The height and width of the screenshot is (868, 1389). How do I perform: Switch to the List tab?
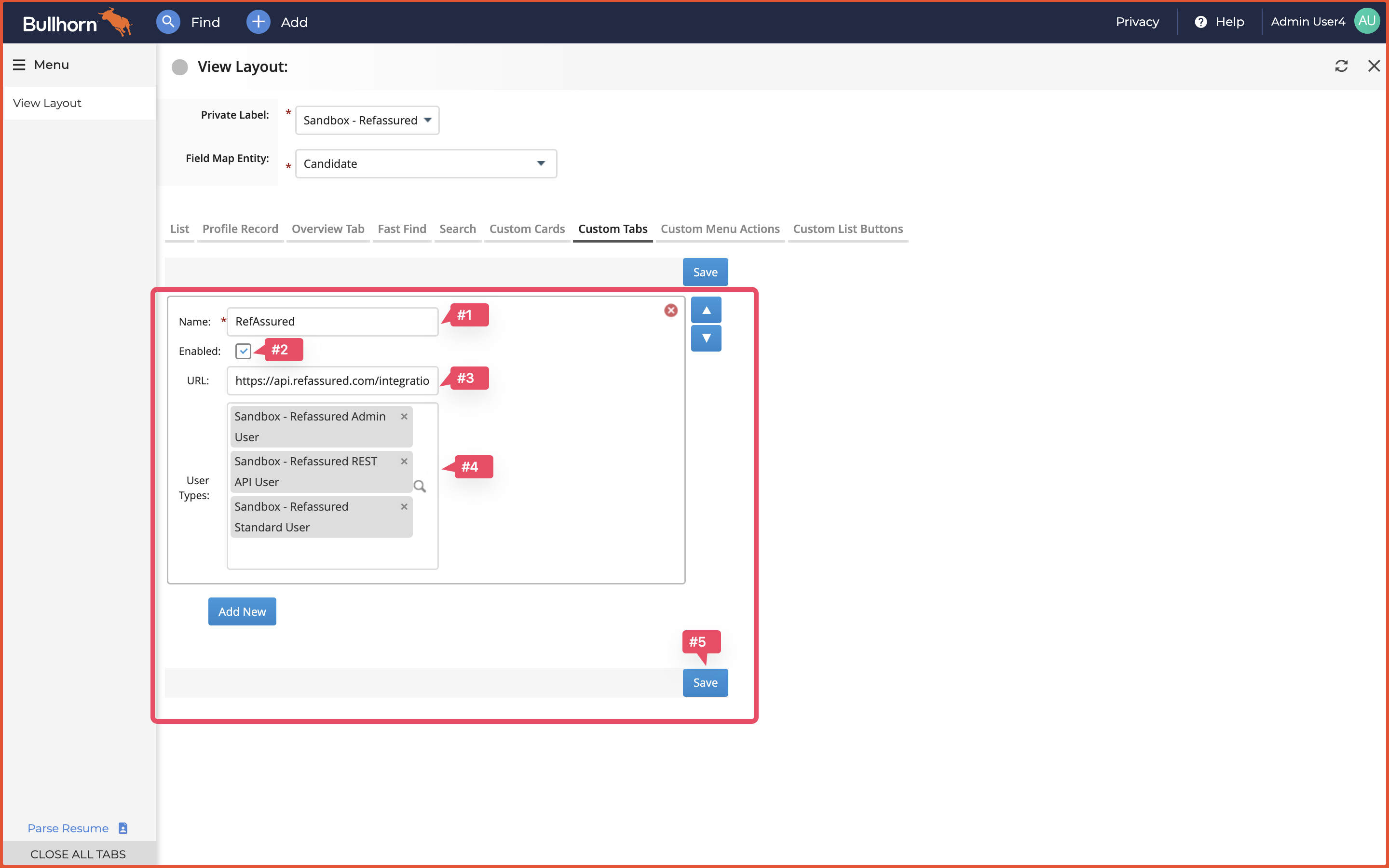click(x=179, y=229)
